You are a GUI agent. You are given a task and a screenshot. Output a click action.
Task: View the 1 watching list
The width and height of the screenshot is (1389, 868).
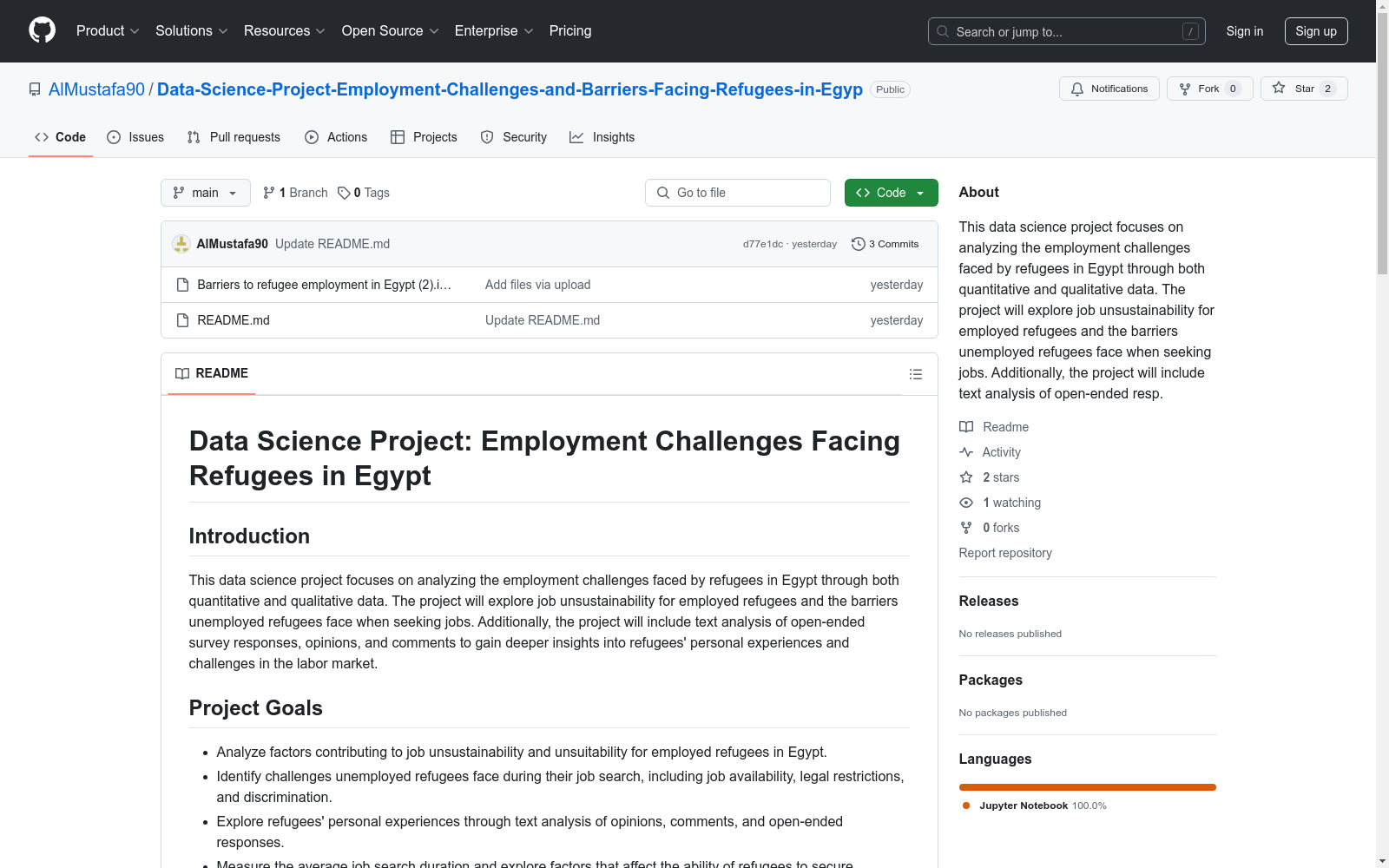[x=1000, y=503]
